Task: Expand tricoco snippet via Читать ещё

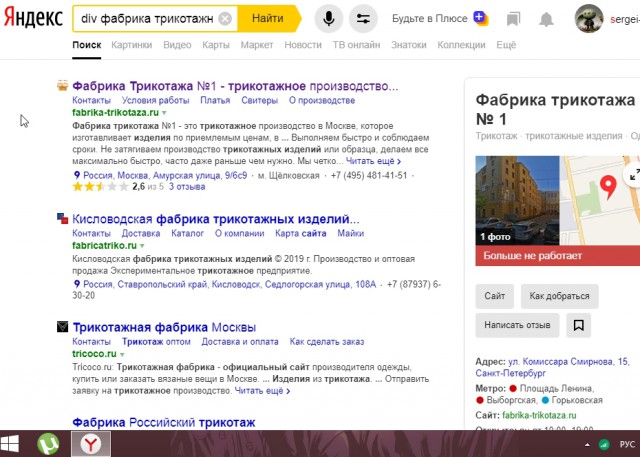Action: (x=262, y=391)
